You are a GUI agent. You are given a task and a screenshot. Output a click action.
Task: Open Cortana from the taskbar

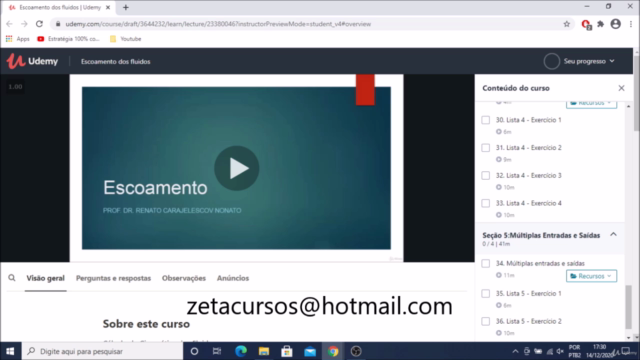click(194, 351)
